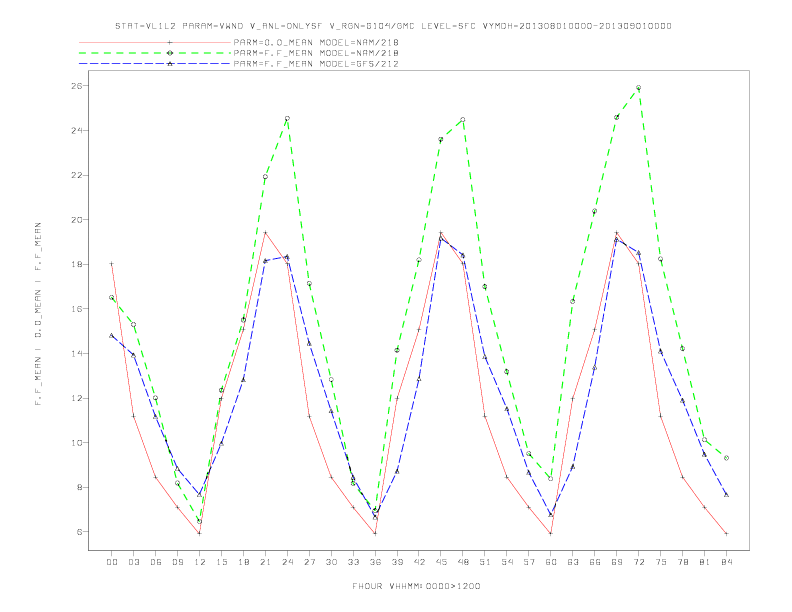Click x-axis tick label 24
This screenshot has width=792, height=612.
pyautogui.click(x=287, y=562)
